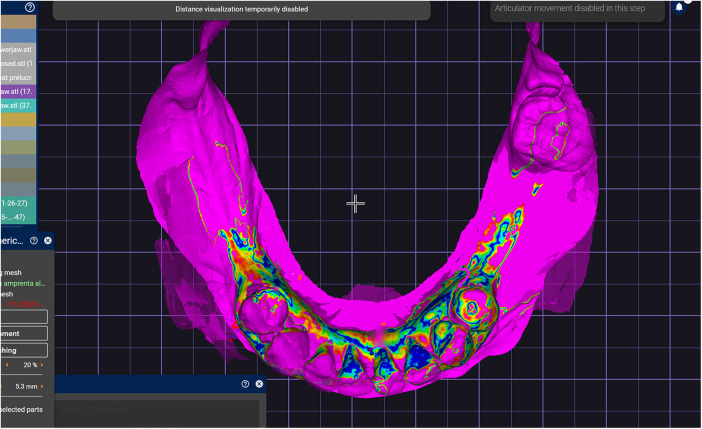702x429 pixels.
Task: Open help icon on the bottom panel header
Action: pos(245,384)
